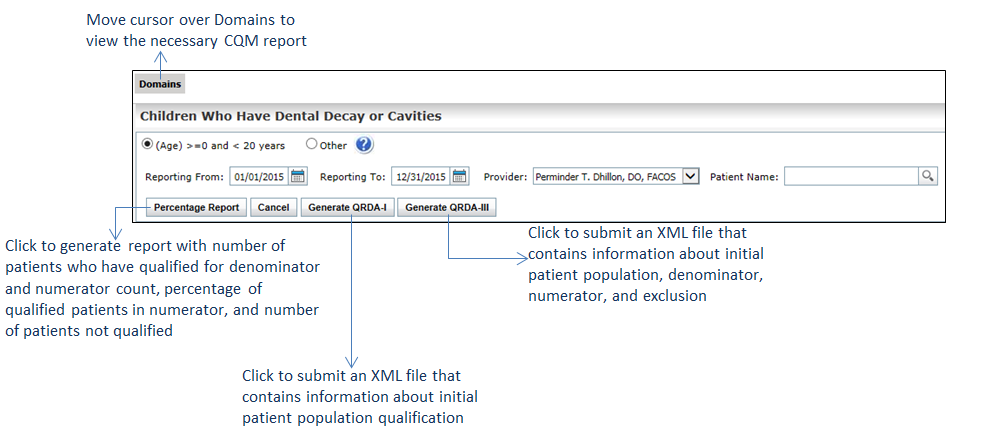Click the 'Other' radio label text

(333, 145)
